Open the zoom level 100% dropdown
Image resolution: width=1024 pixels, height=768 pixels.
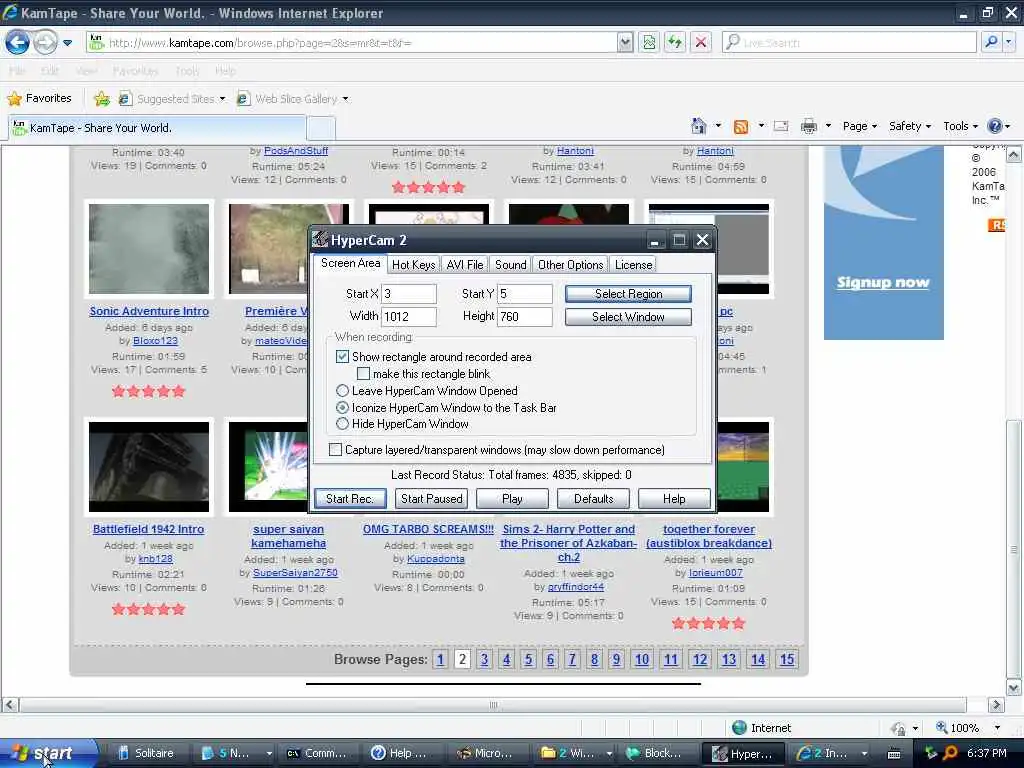997,728
